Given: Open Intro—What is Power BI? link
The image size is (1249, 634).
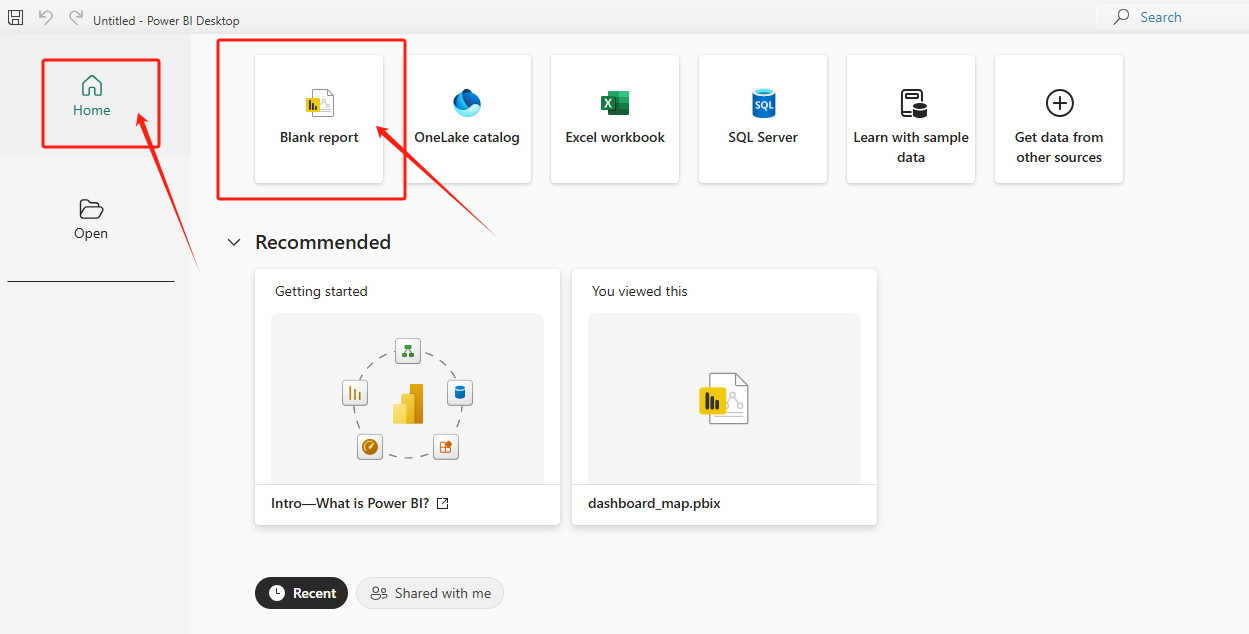Looking at the screenshot, I should point(360,503).
